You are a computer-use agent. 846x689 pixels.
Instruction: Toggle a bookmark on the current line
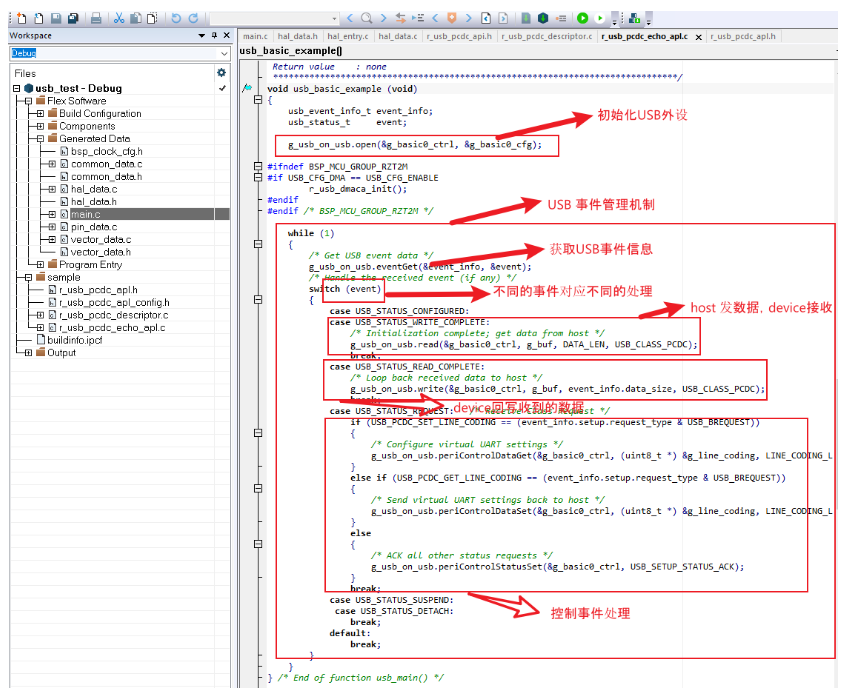[x=452, y=18]
